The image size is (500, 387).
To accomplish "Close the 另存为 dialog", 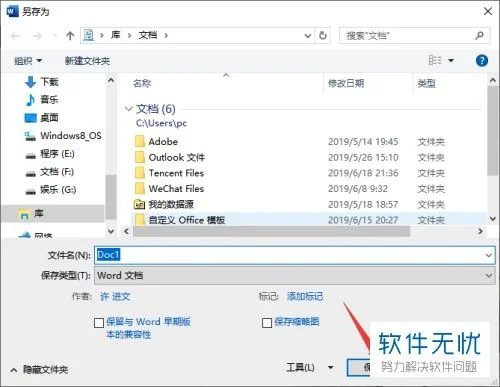I will pos(488,11).
